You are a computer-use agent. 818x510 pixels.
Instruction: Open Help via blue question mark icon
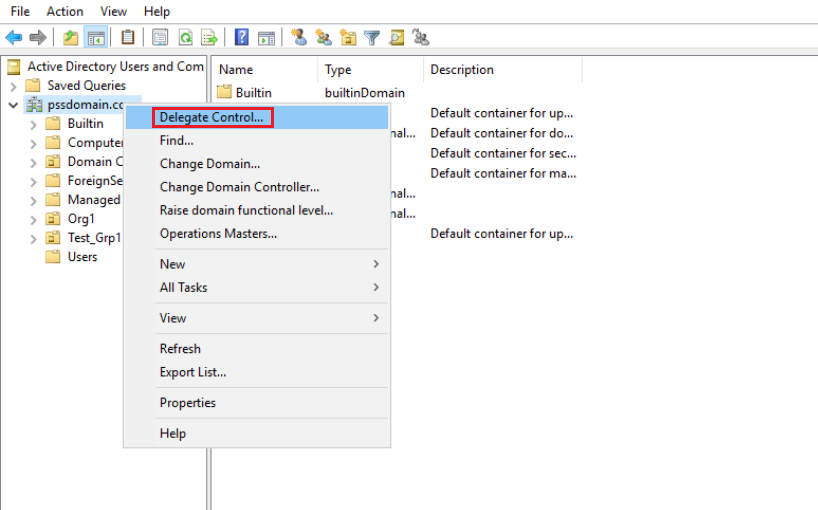point(241,38)
